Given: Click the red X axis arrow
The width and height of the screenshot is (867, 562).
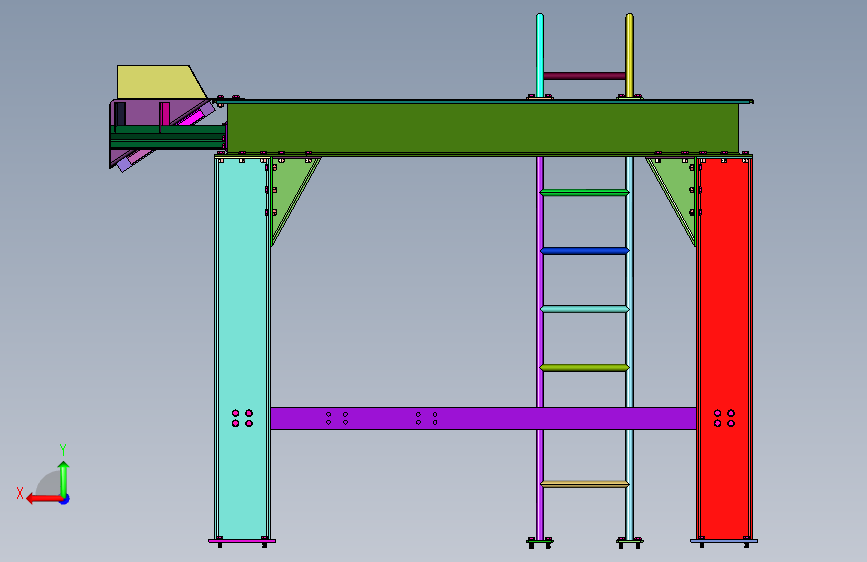Looking at the screenshot, I should click(45, 499).
